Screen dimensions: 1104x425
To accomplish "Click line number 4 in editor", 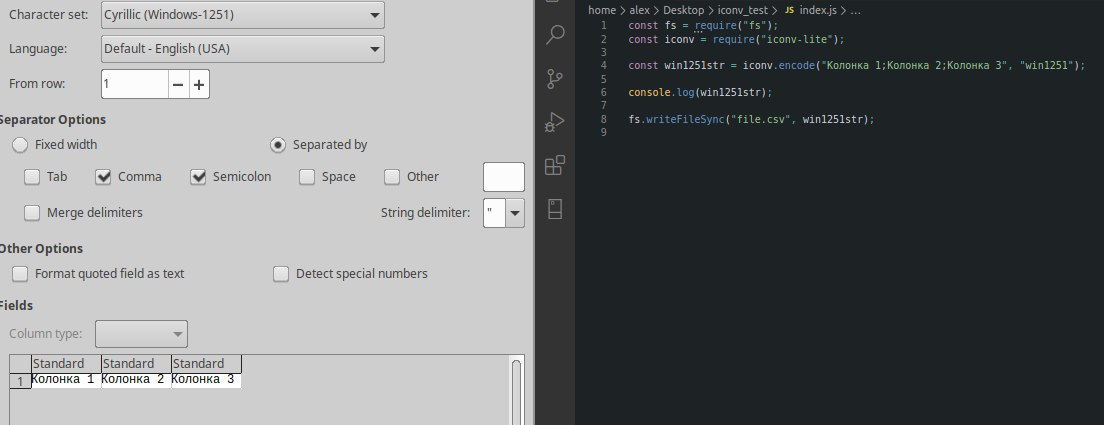I will [x=603, y=65].
